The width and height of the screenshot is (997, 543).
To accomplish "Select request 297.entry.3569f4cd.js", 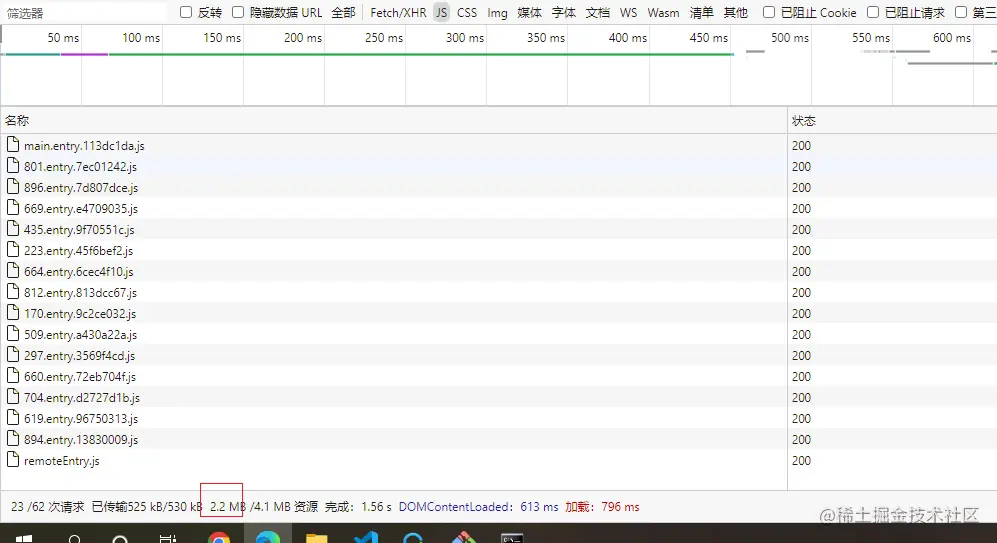I will pos(394,355).
